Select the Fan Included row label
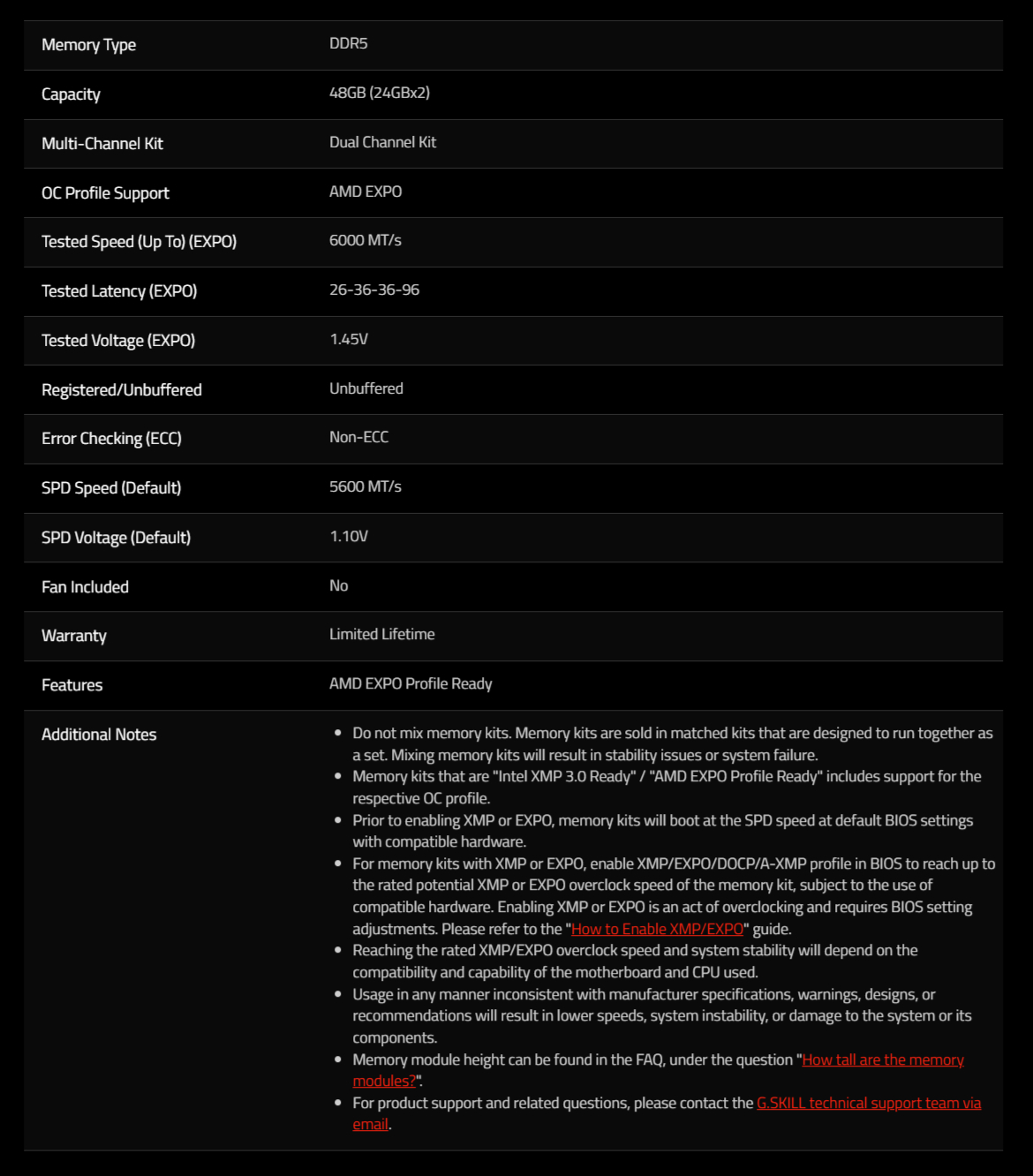Screen dimensions: 1033x1176 [x=85, y=587]
